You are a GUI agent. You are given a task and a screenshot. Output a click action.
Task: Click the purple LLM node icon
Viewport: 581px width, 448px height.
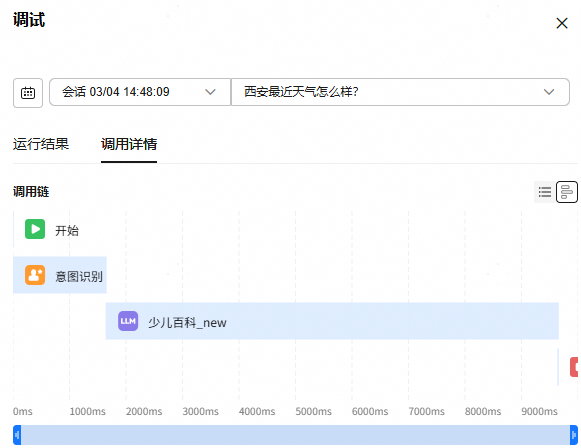pos(128,321)
